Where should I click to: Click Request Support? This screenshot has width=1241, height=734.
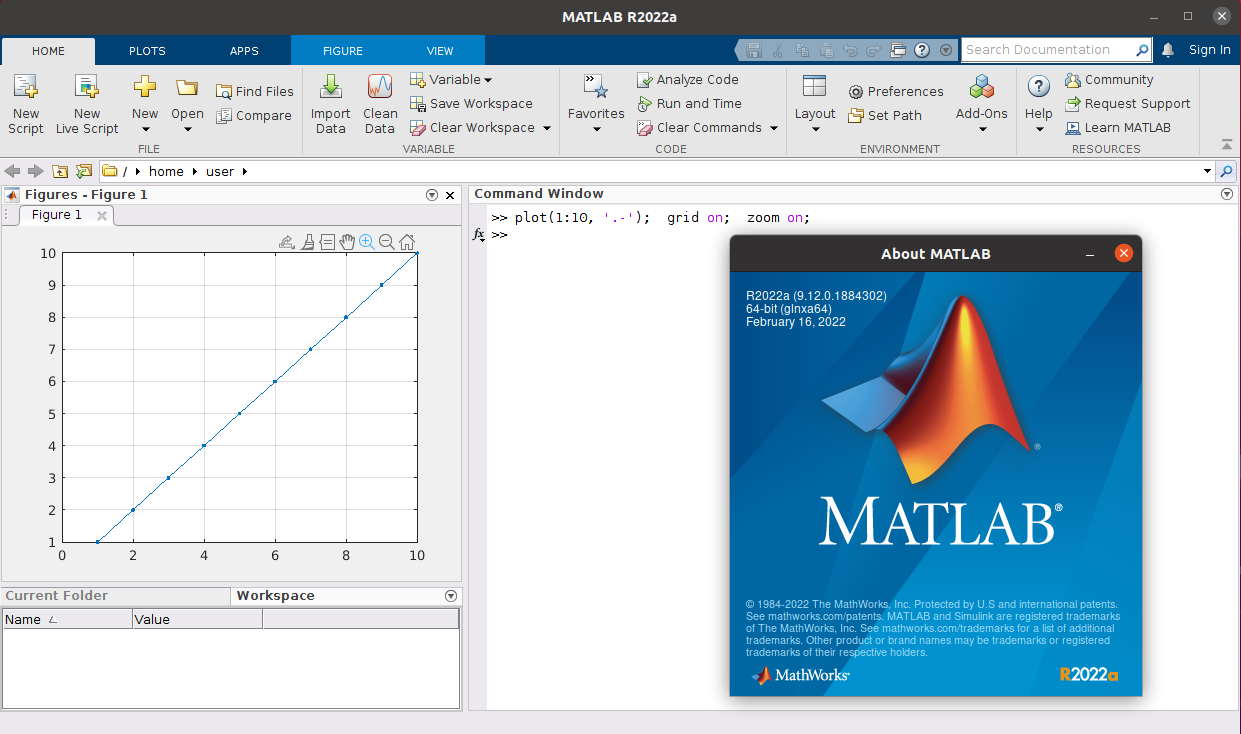(1127, 104)
